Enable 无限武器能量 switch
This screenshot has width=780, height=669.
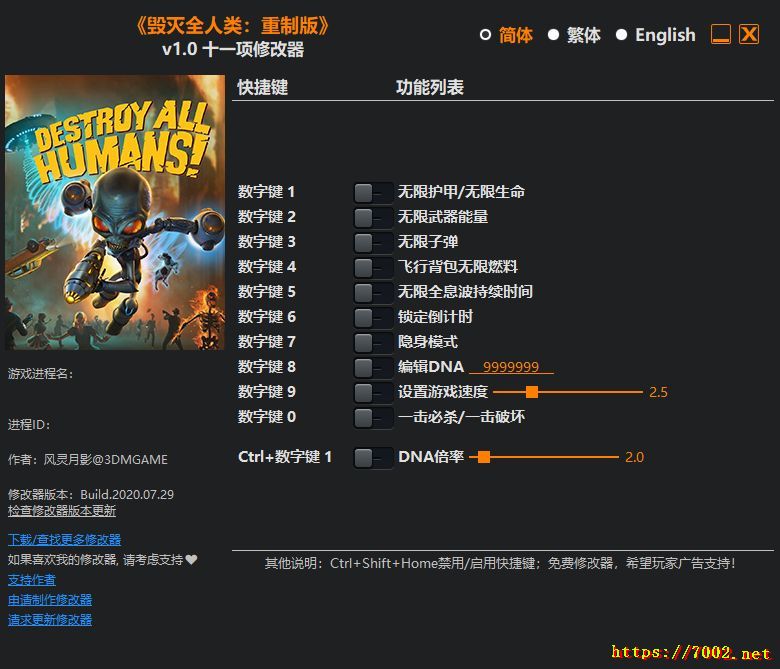(373, 217)
